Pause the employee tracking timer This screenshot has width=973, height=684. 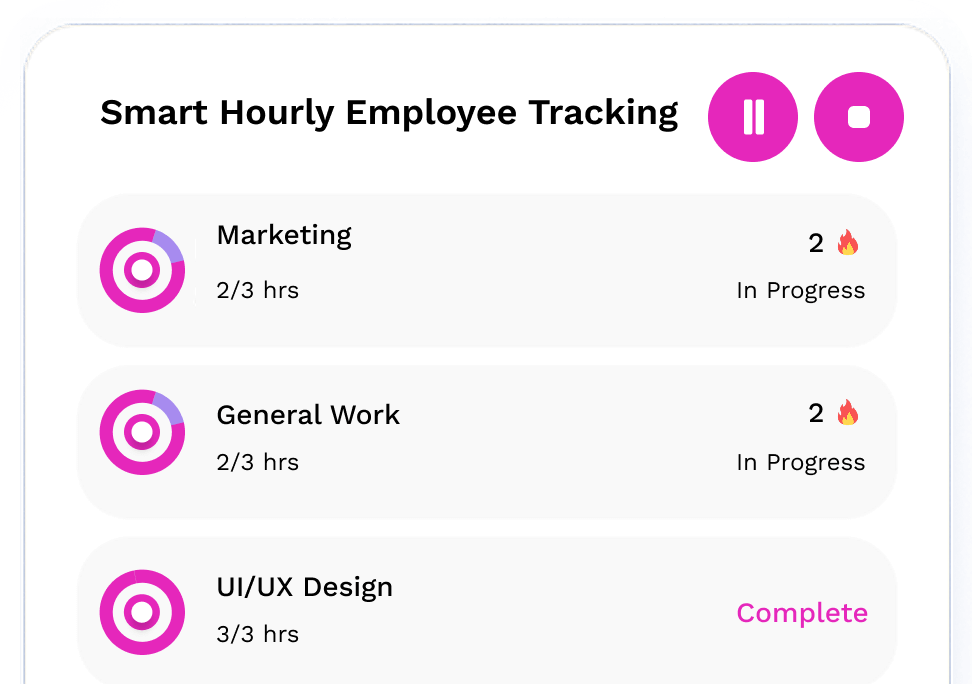click(x=753, y=117)
